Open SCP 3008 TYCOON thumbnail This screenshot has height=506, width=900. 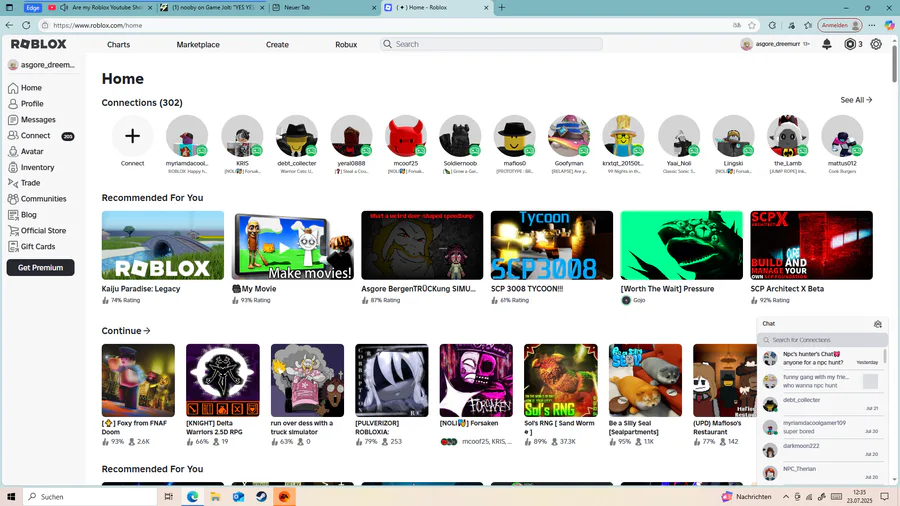click(552, 246)
